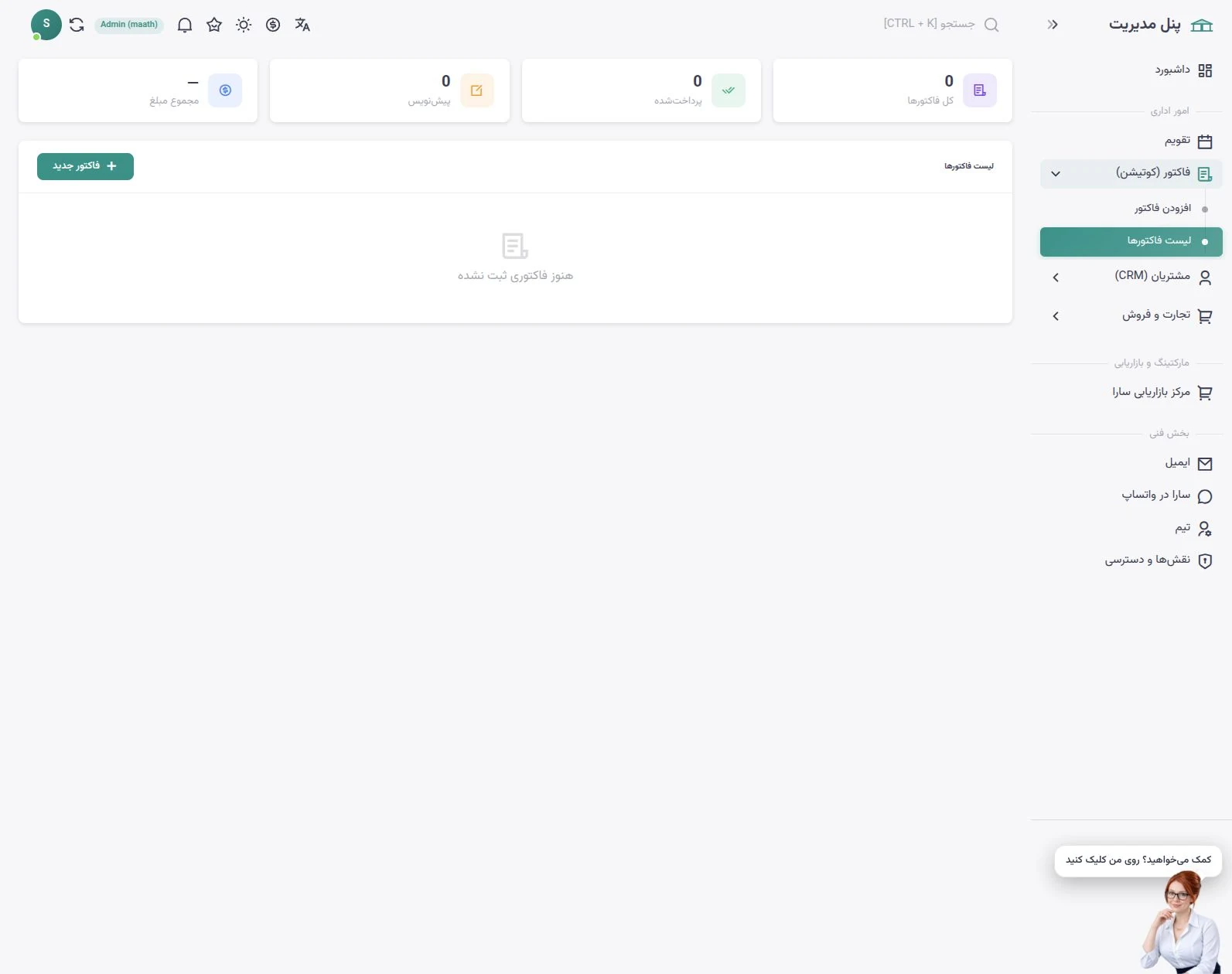Click the تیم team icon
The width and height of the screenshot is (1232, 974).
[x=1205, y=529]
